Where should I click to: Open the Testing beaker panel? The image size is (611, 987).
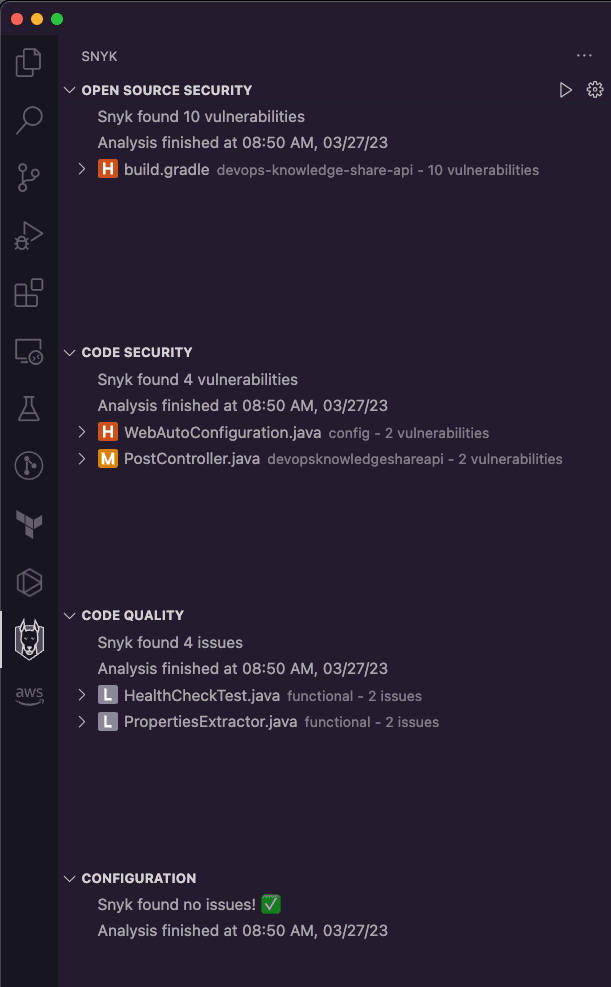point(28,408)
